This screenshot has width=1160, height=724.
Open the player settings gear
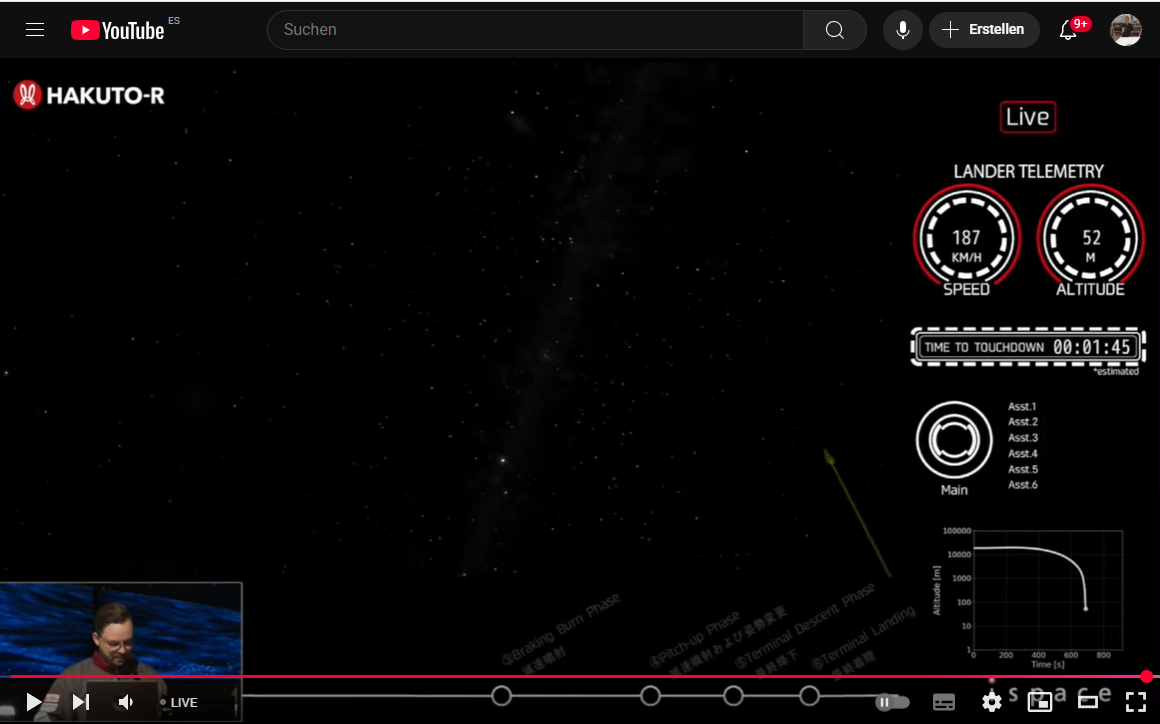pyautogui.click(x=991, y=702)
